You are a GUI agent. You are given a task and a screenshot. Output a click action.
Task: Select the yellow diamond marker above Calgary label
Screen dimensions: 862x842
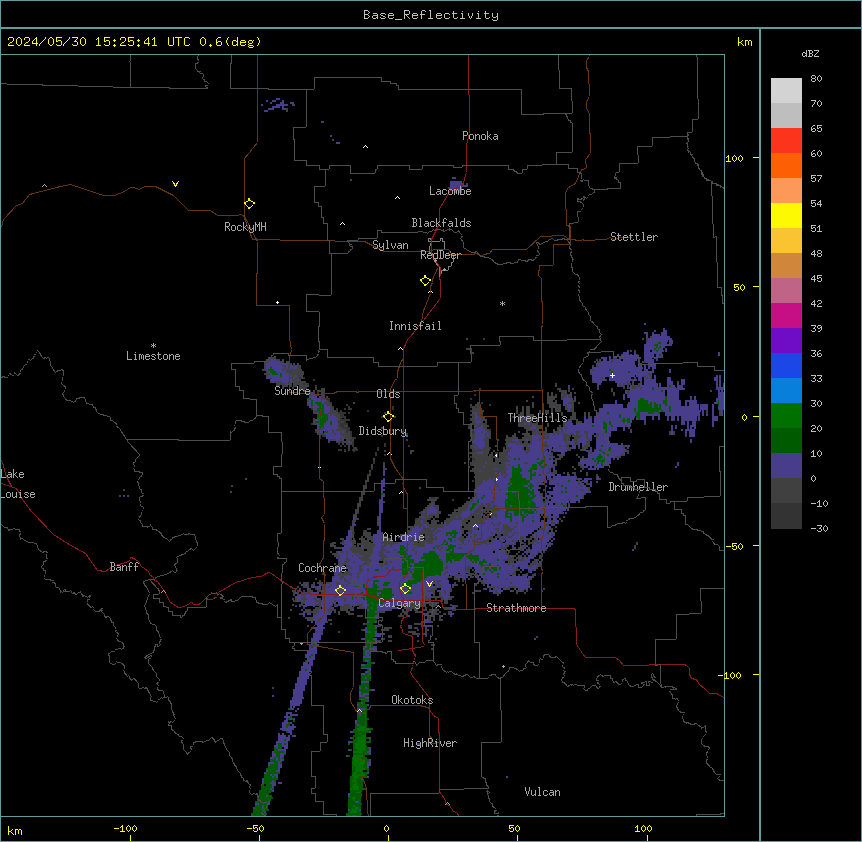(x=405, y=589)
